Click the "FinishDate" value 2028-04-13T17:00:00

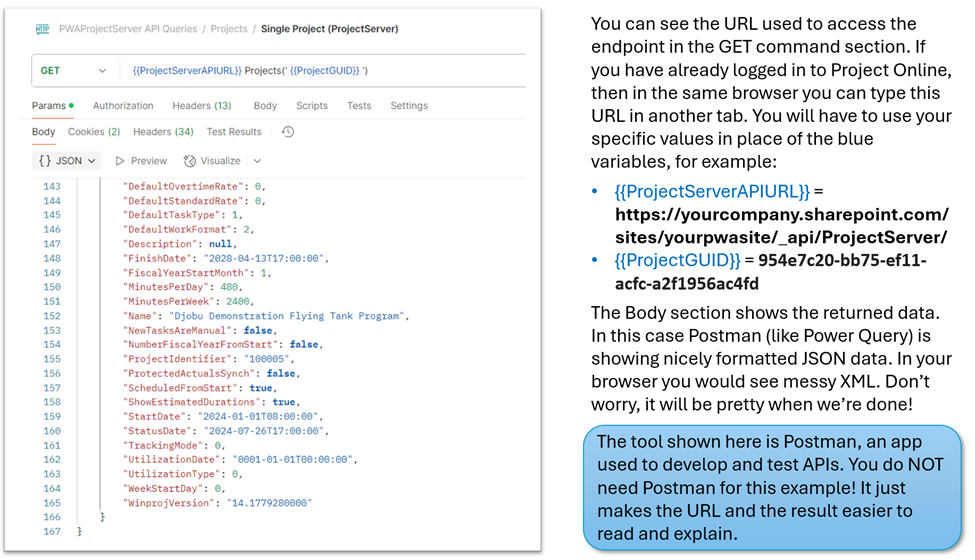pos(263,259)
